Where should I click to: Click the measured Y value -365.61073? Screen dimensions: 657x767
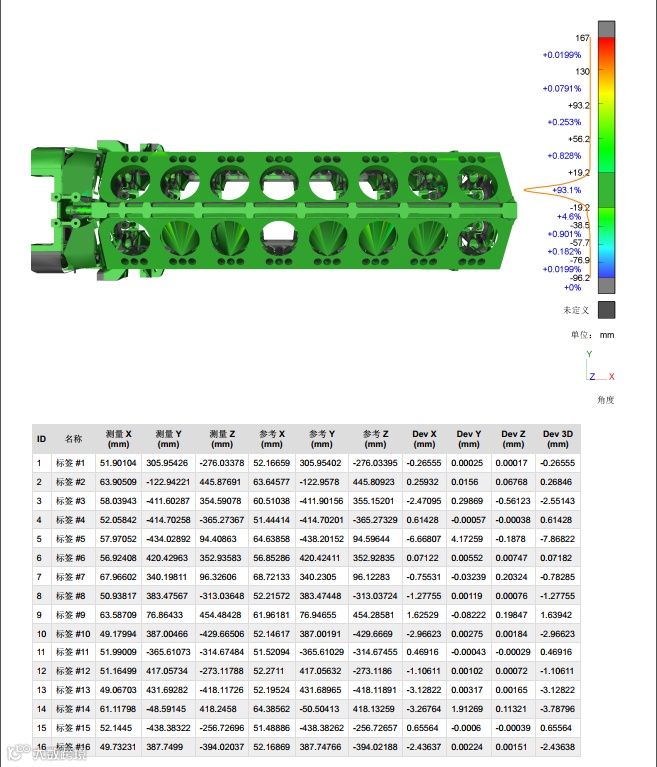168,652
